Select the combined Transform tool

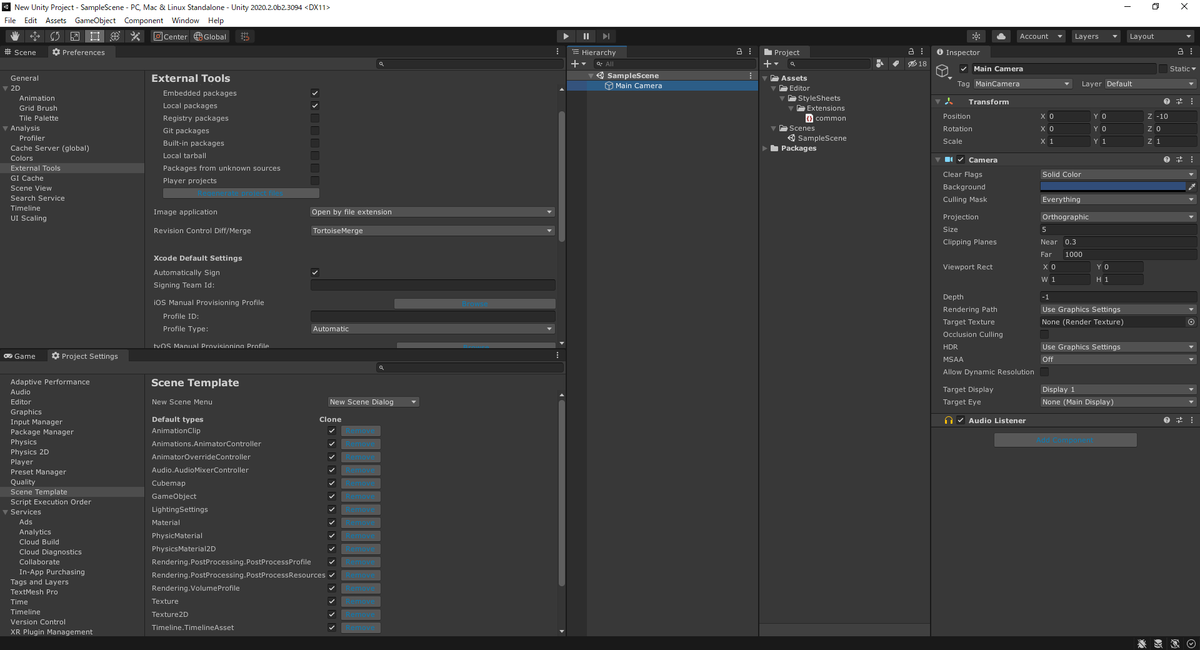115,36
